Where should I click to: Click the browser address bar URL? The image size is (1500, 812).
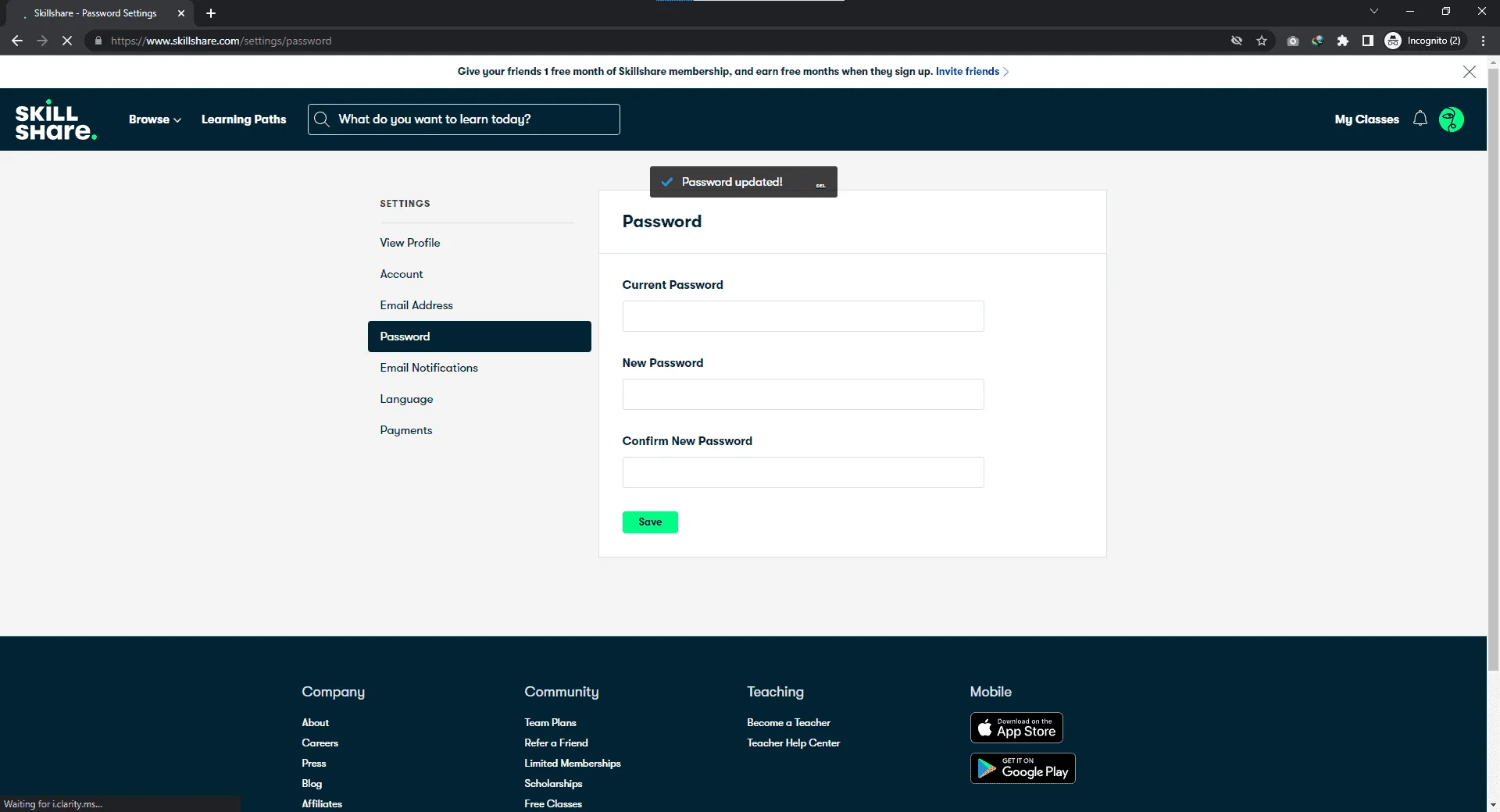point(221,41)
